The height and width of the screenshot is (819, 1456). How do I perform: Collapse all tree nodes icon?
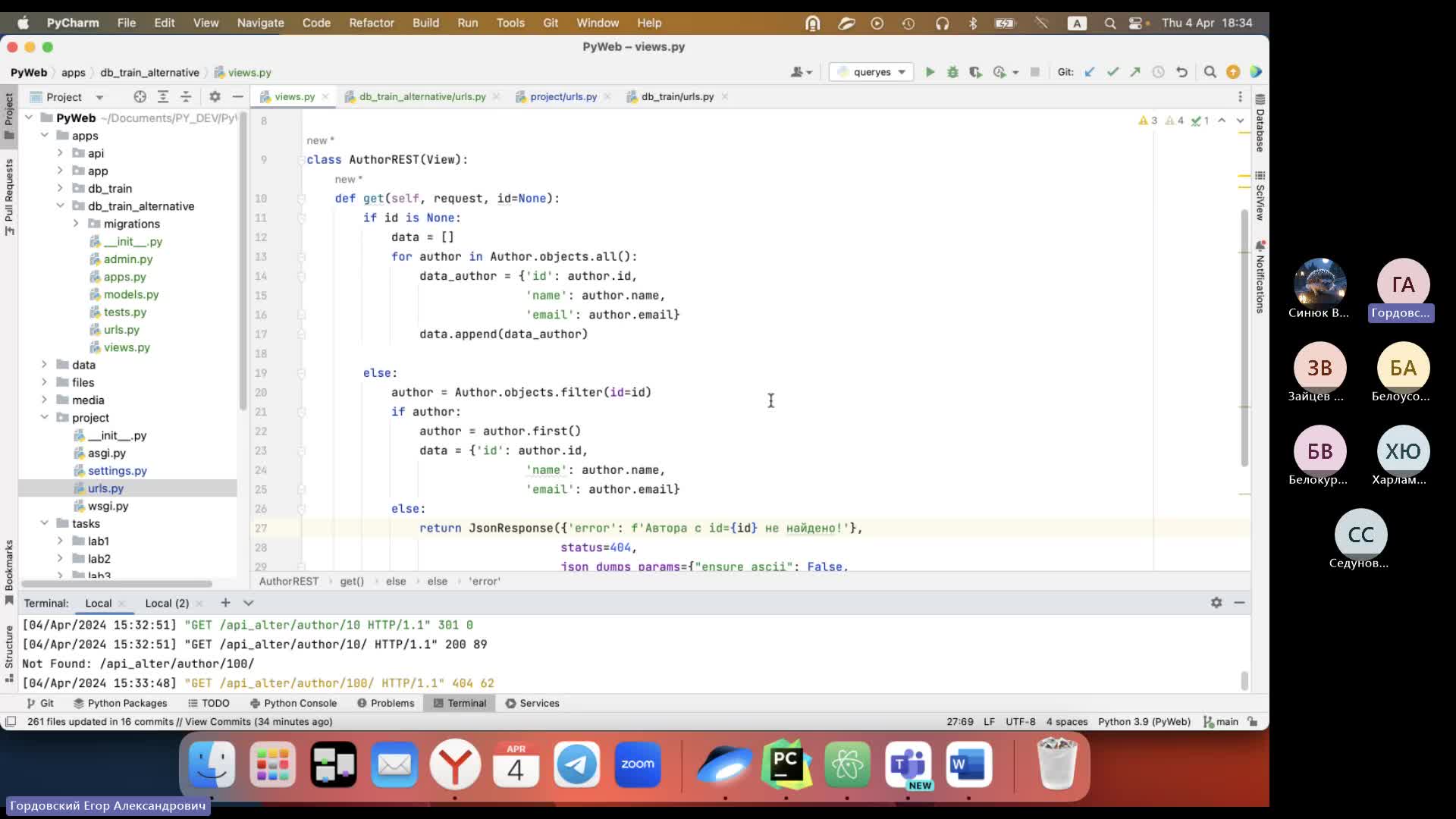click(x=186, y=96)
